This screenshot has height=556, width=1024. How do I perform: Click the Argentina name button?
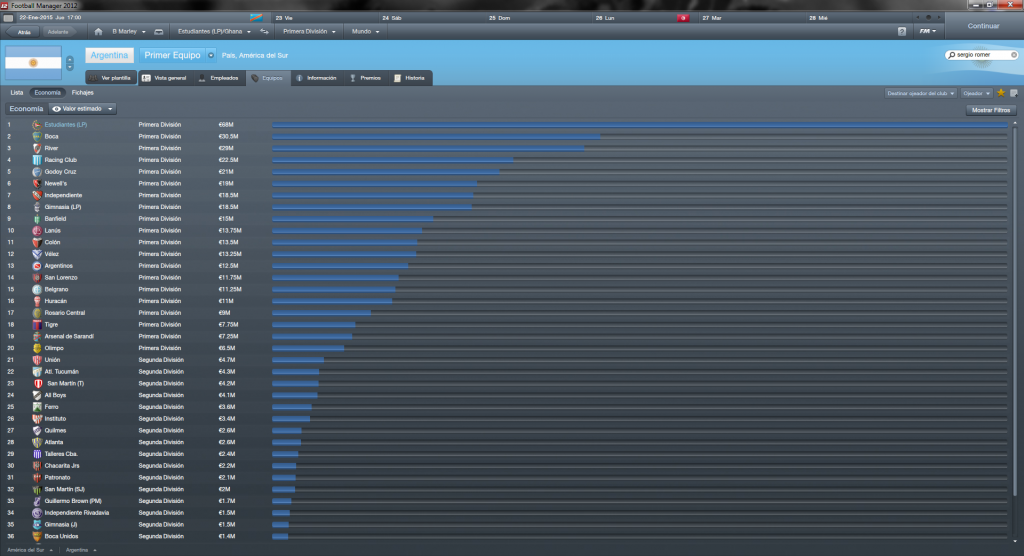(x=109, y=56)
